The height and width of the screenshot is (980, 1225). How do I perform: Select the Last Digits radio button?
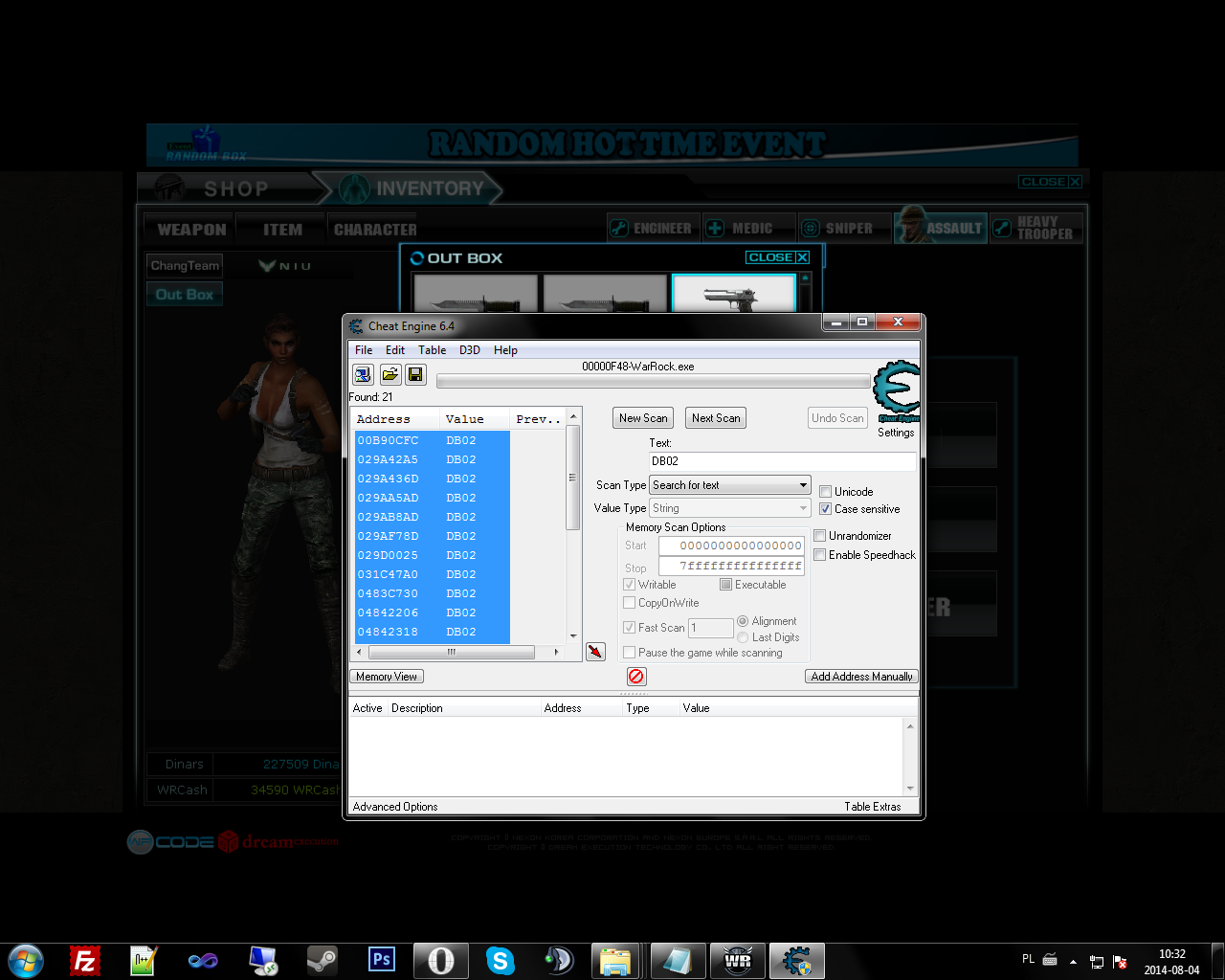[743, 637]
